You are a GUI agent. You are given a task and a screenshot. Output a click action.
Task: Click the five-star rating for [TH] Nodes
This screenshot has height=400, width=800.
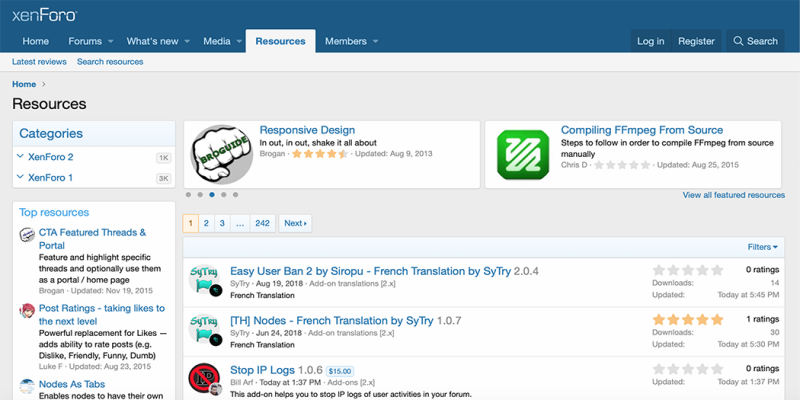click(x=688, y=320)
